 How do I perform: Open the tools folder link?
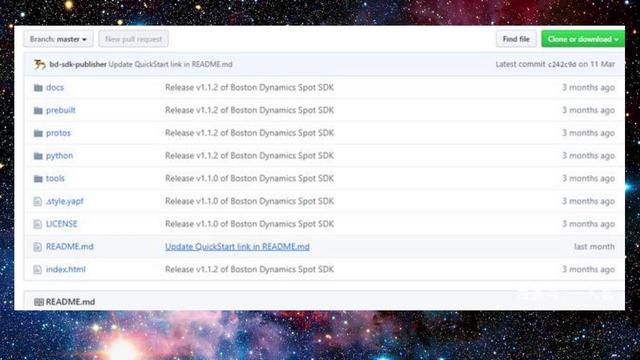[56, 178]
